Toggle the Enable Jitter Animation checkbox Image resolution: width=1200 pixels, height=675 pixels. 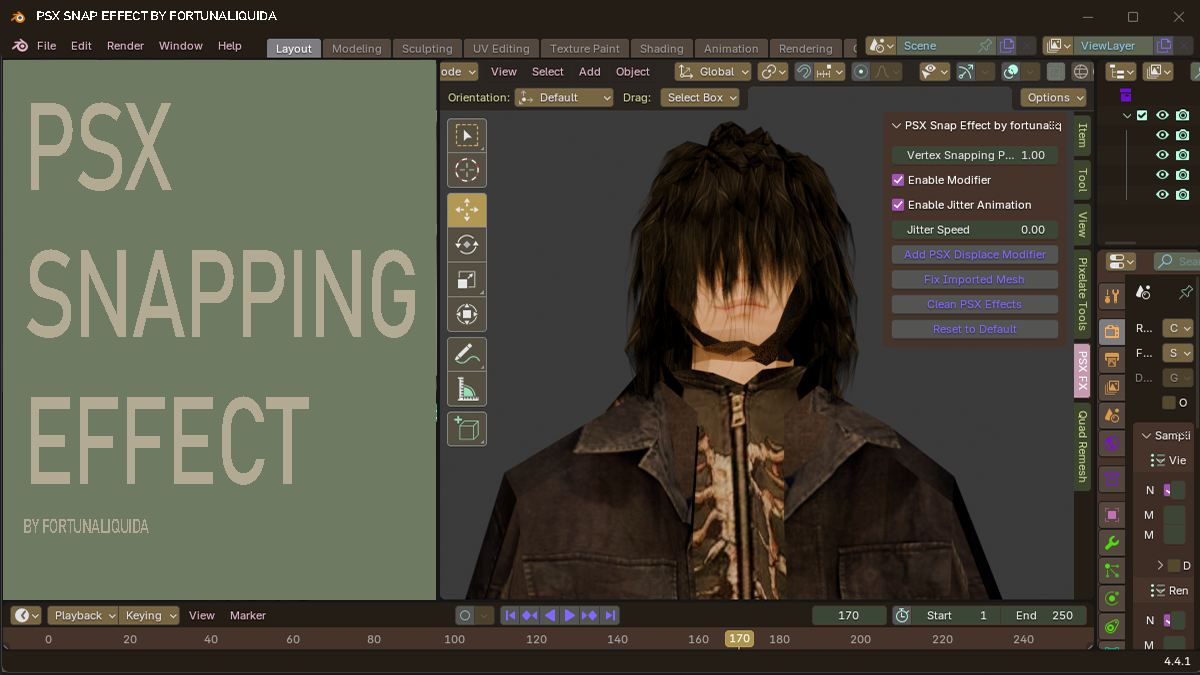coord(898,205)
